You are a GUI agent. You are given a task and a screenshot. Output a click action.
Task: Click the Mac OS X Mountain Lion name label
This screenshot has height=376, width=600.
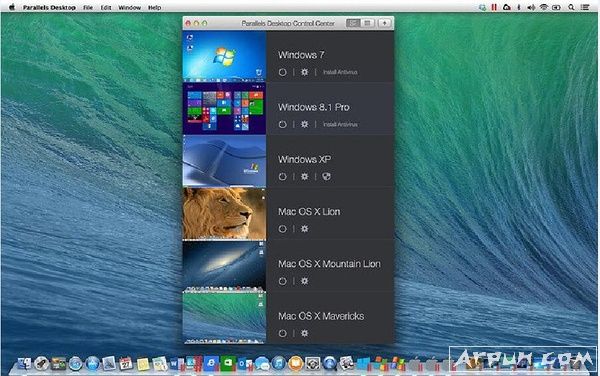pos(329,264)
